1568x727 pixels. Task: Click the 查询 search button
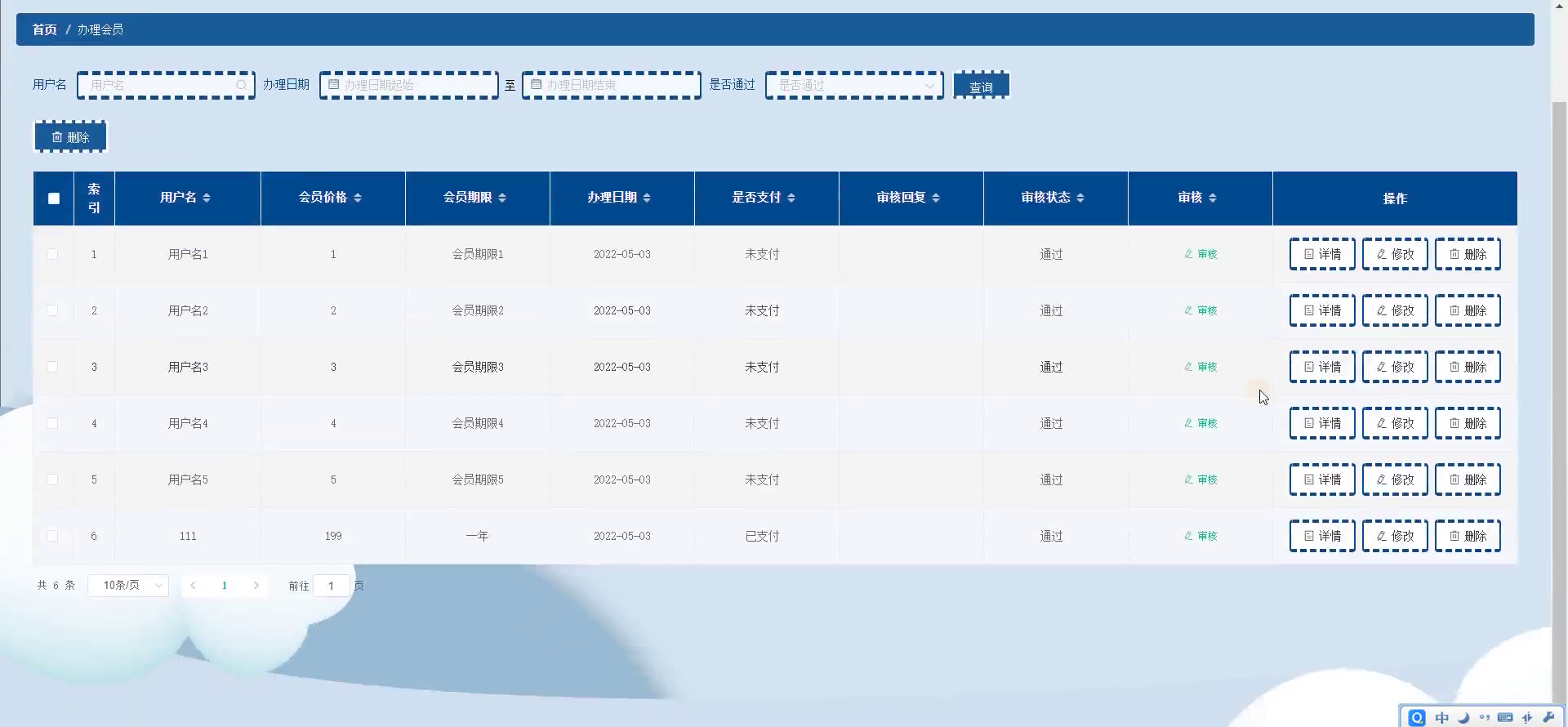pyautogui.click(x=982, y=85)
